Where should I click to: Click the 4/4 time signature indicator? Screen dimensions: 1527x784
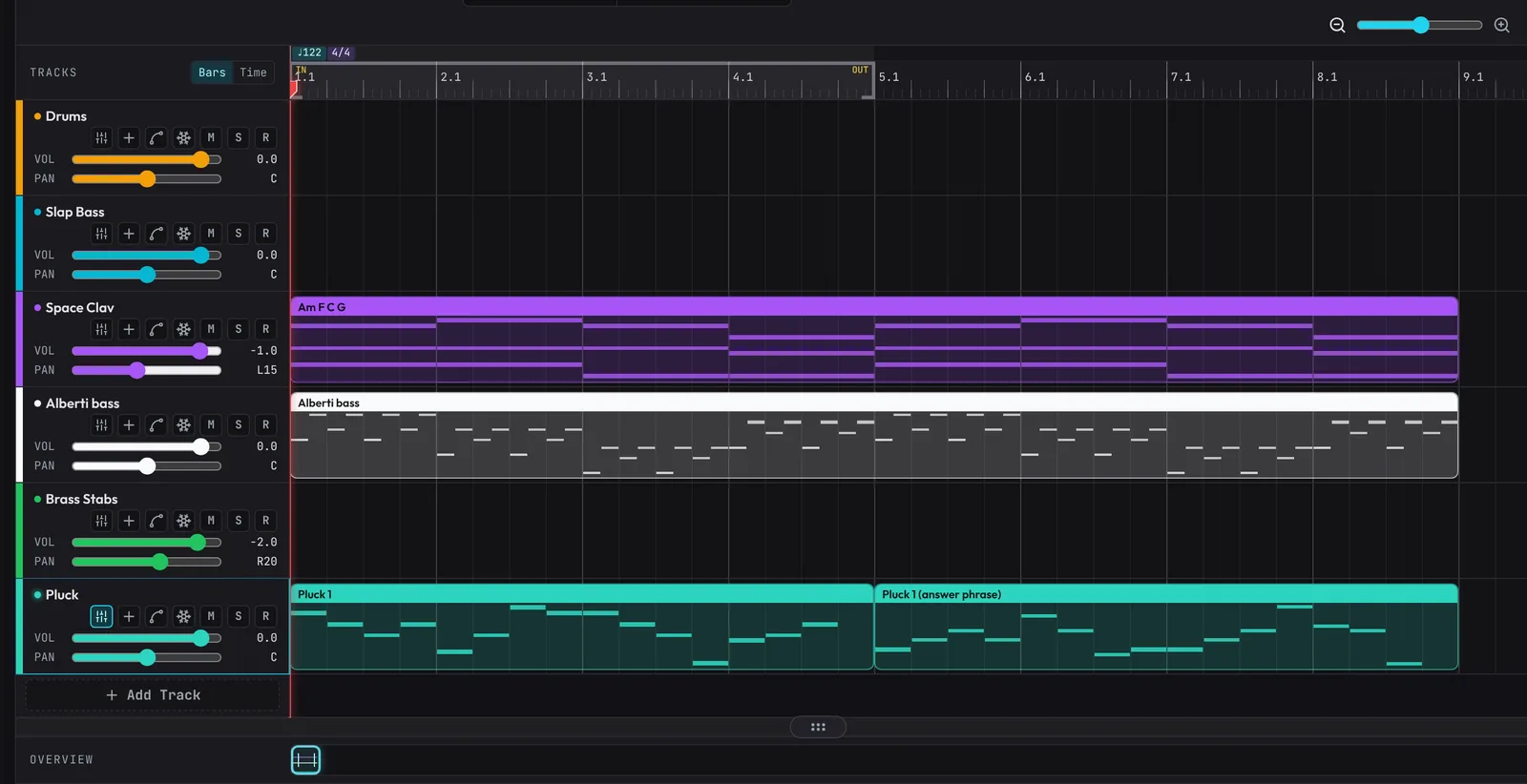coord(341,52)
